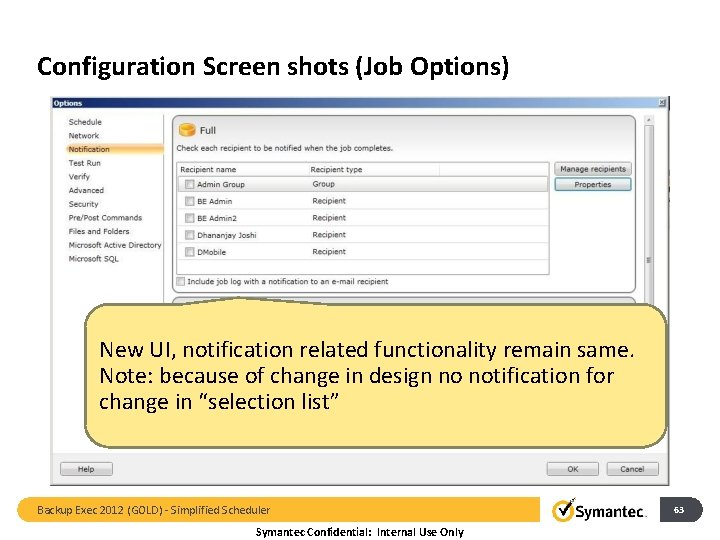Open Microsoft Active Directory options

(x=115, y=245)
